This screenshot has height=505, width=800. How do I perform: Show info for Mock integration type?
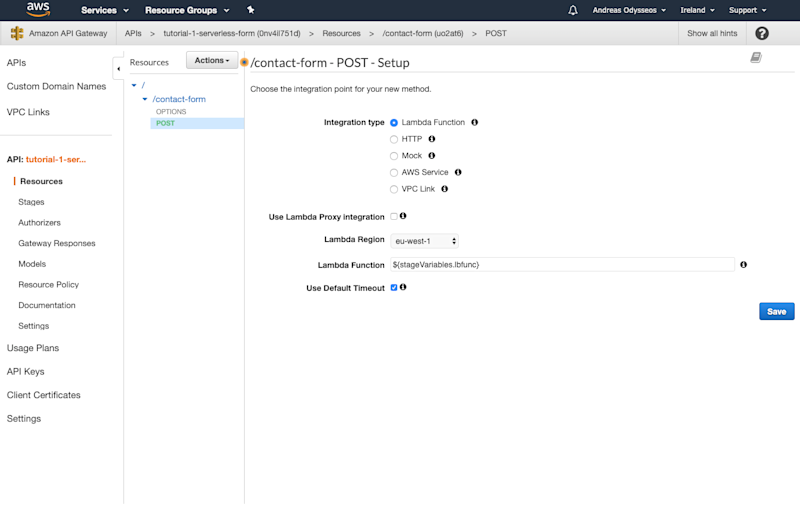(432, 156)
